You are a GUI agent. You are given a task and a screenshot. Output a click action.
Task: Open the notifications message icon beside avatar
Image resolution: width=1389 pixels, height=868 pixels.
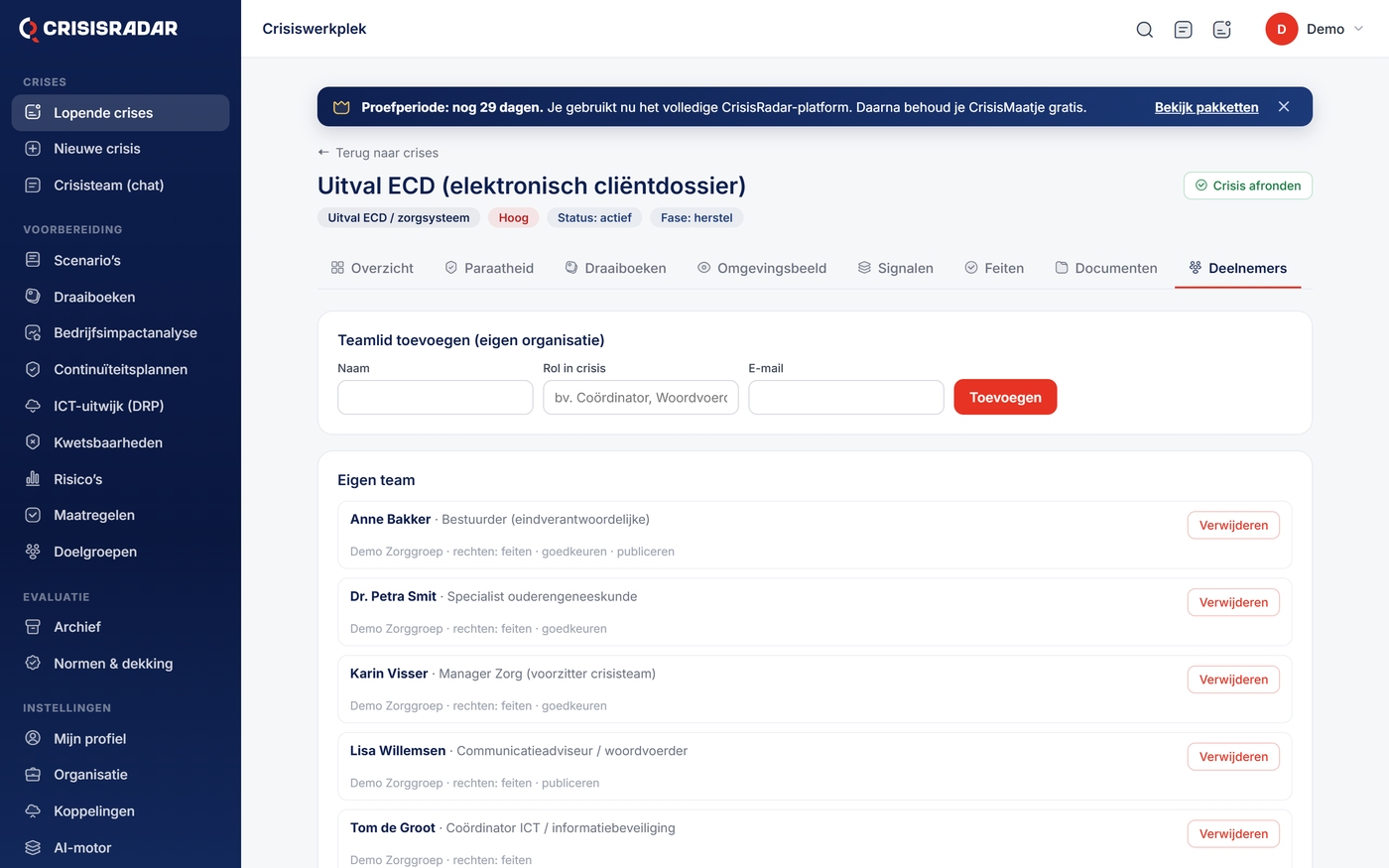tap(1221, 29)
